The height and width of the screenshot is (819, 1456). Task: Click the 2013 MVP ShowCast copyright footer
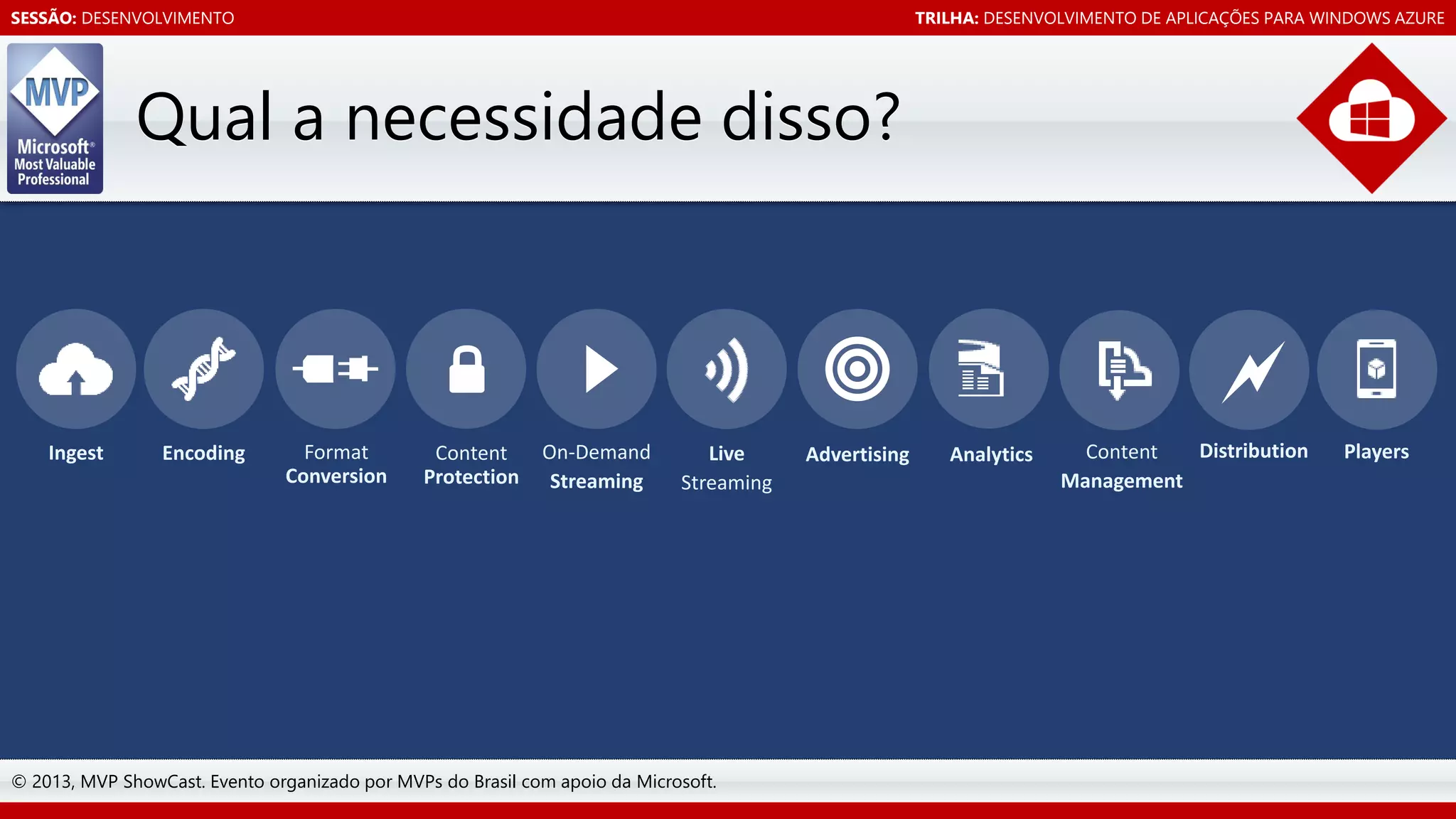tap(364, 782)
